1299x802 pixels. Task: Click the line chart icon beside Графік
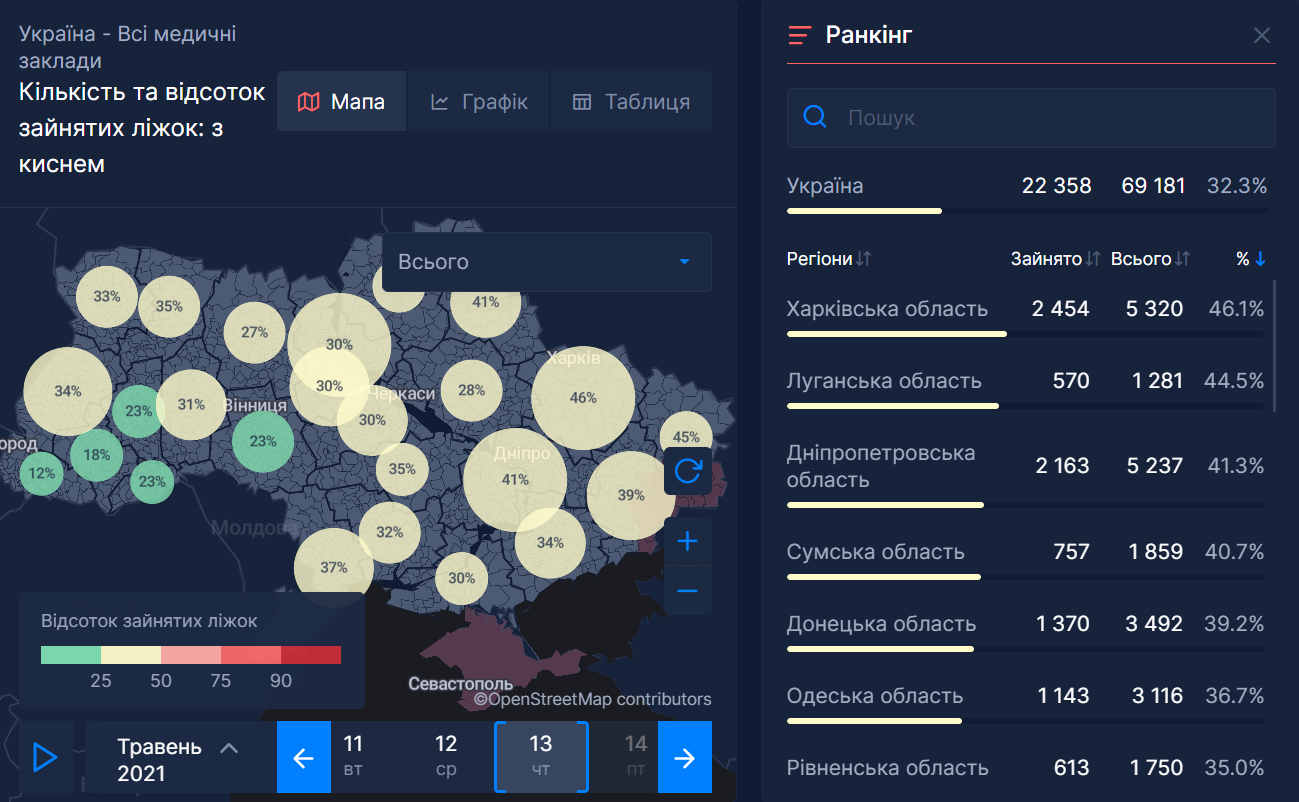click(x=439, y=102)
